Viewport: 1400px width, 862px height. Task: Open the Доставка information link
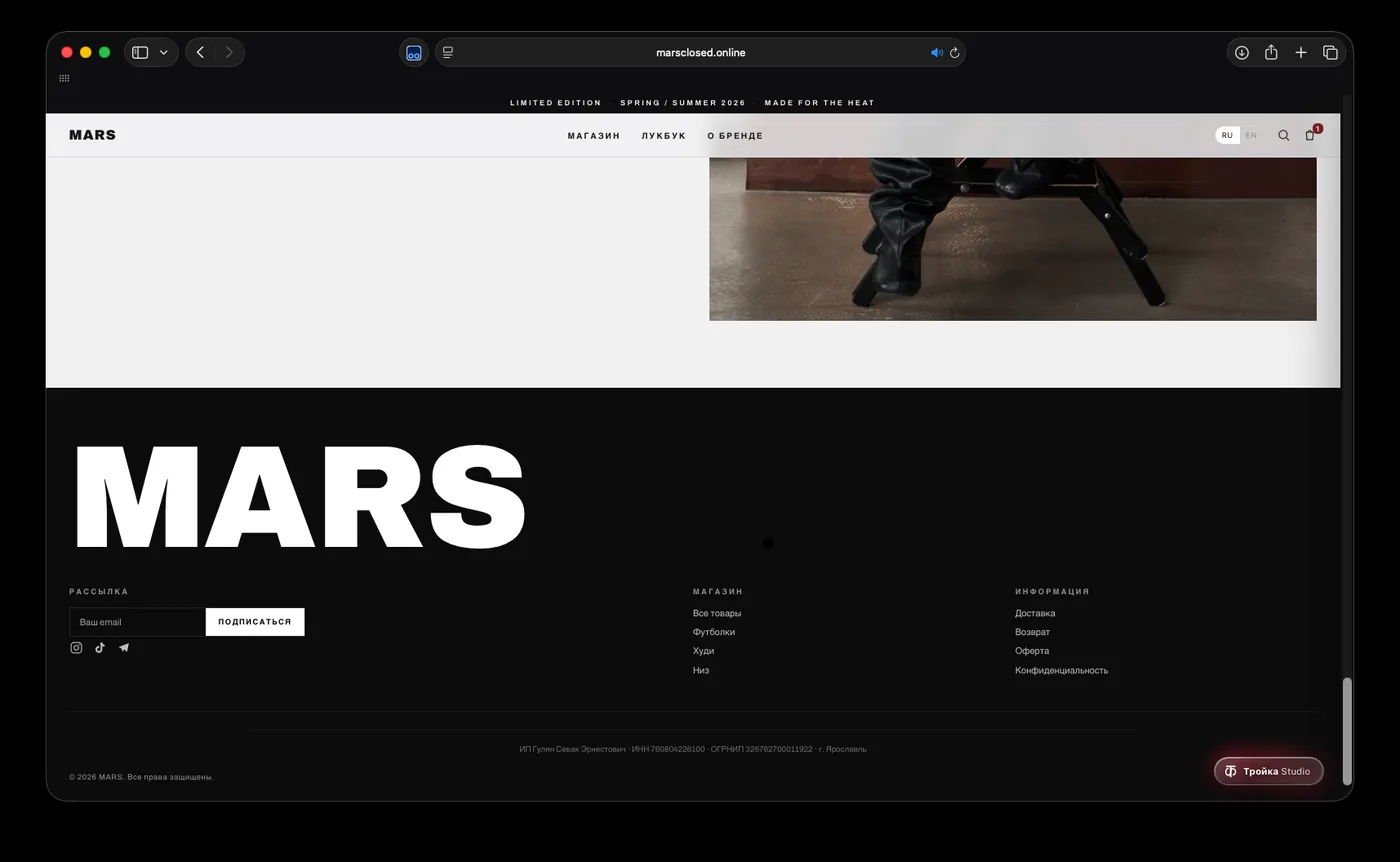pos(1035,613)
